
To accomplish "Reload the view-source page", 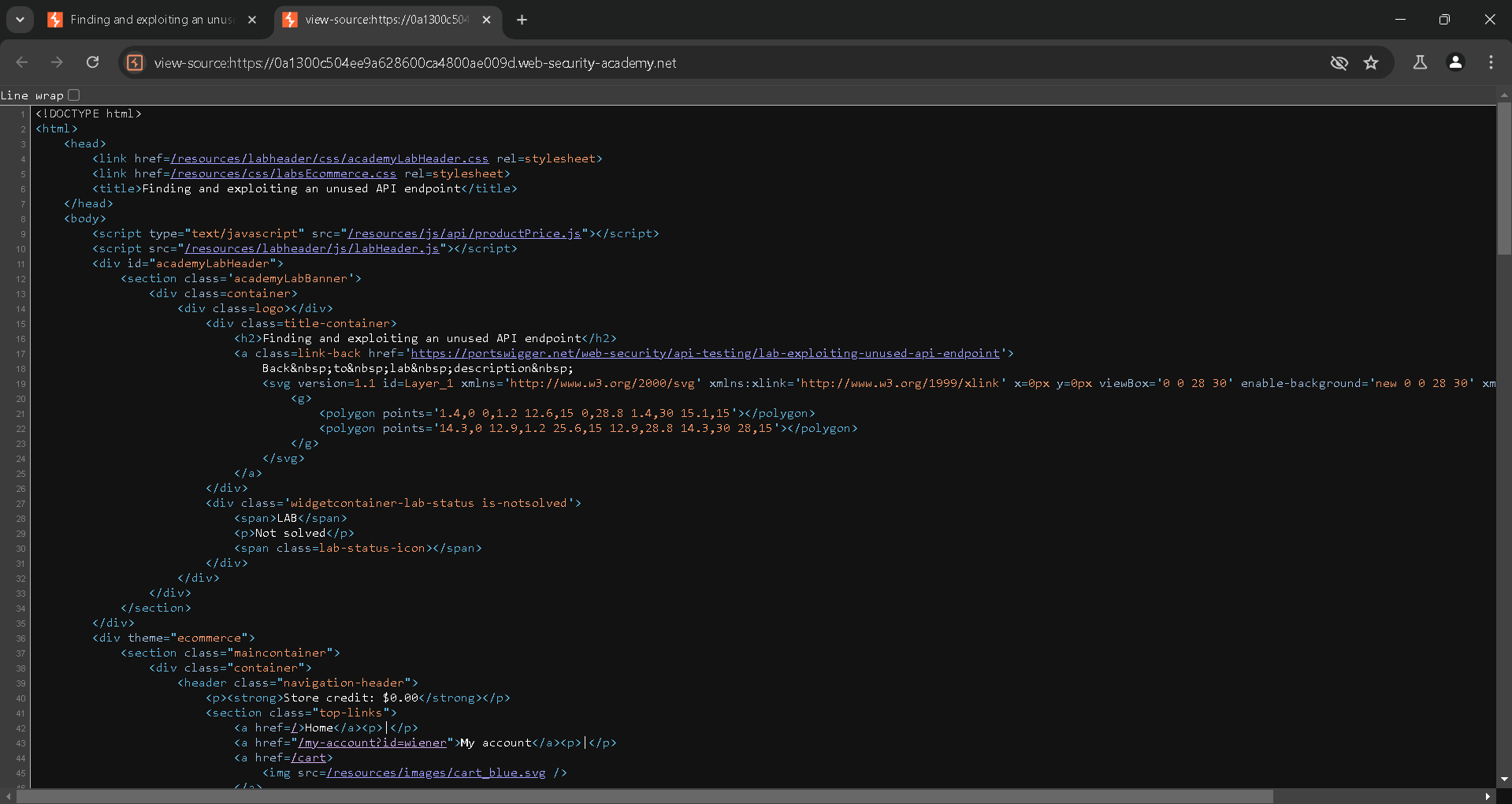I will (x=92, y=62).
